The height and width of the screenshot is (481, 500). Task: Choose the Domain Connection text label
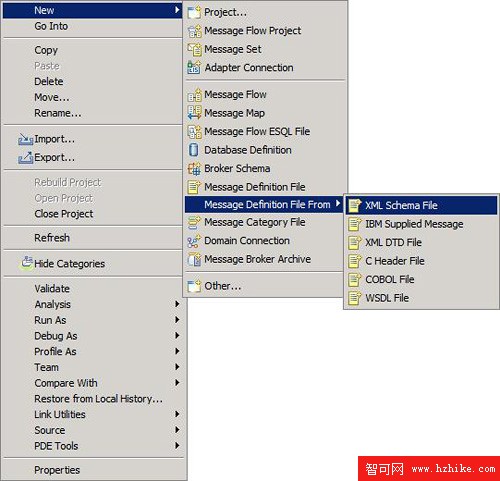[x=247, y=241]
